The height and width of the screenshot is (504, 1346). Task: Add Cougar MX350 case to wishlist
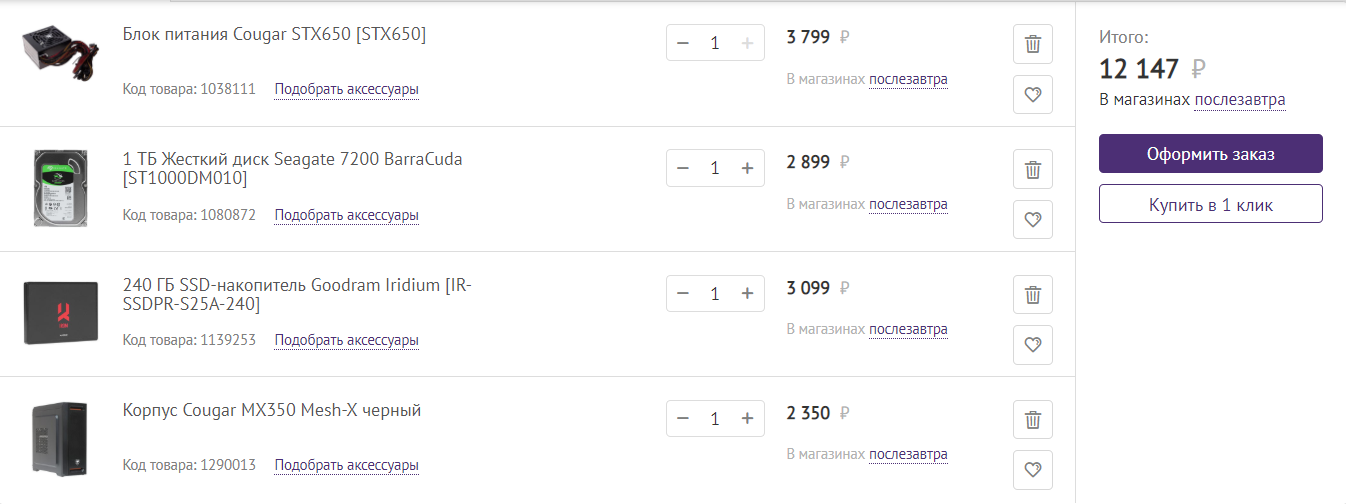click(x=1033, y=470)
